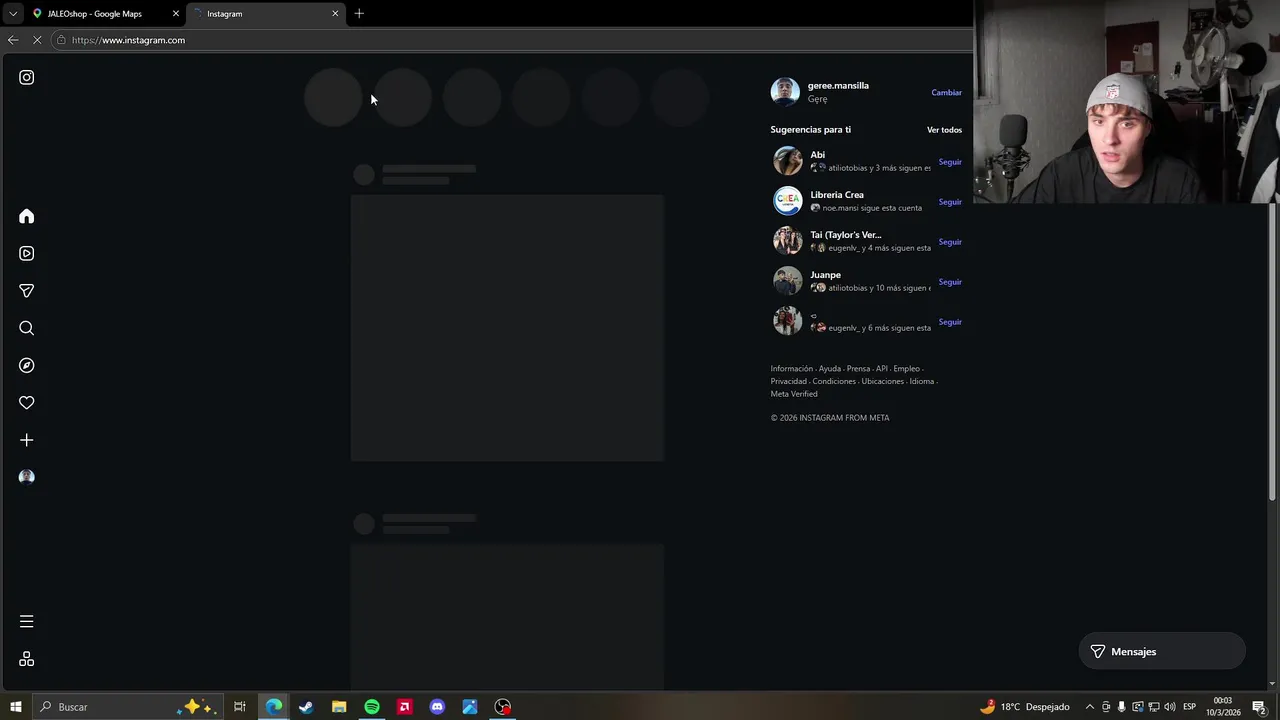Open the More hamburger menu
This screenshot has width=1280, height=720.
(27, 622)
